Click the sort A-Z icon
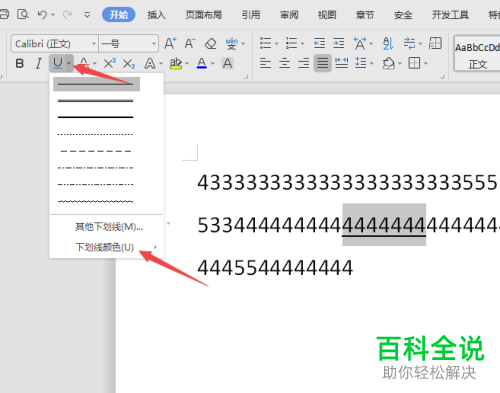The image size is (500, 393). tap(388, 43)
